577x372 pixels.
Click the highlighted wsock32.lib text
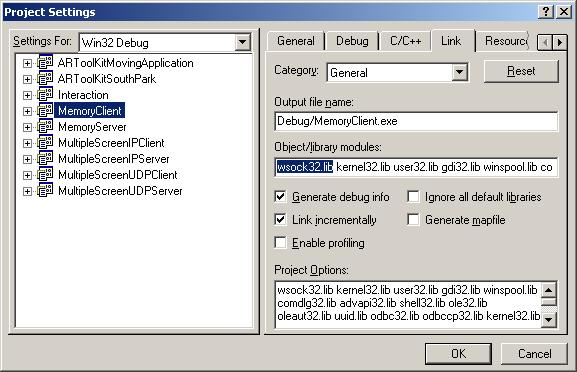click(305, 167)
